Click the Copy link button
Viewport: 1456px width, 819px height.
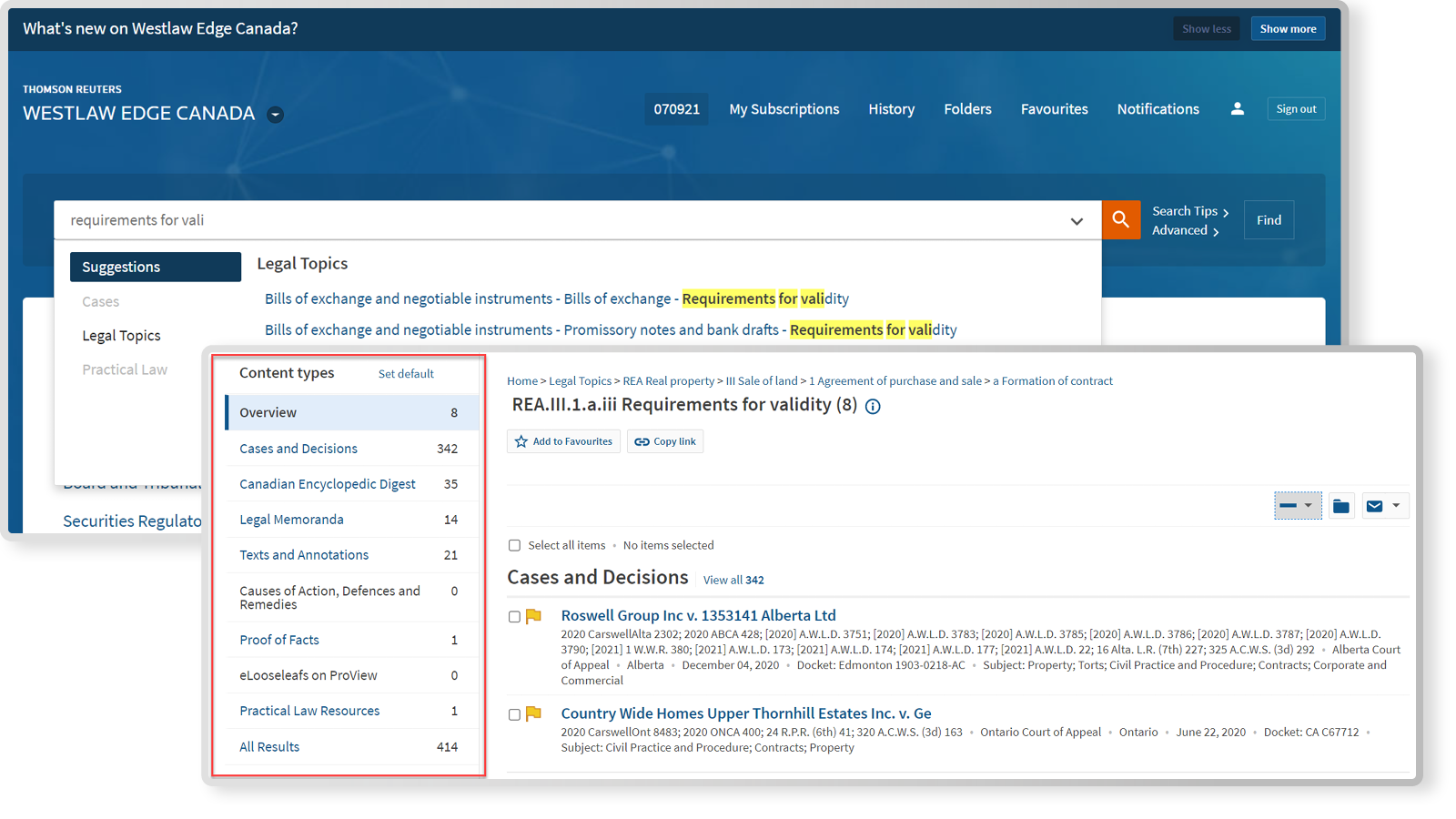point(665,441)
